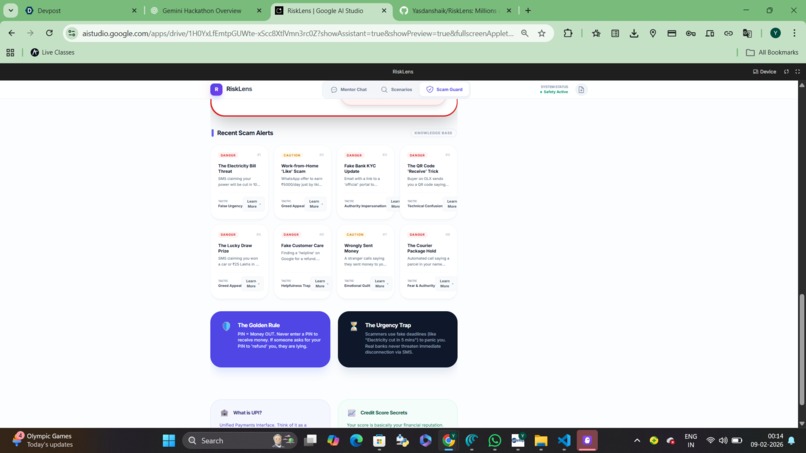Screen dimensions: 806x453
Task: Switch to Gemini Hackathon Overview tab
Action: 206,10
